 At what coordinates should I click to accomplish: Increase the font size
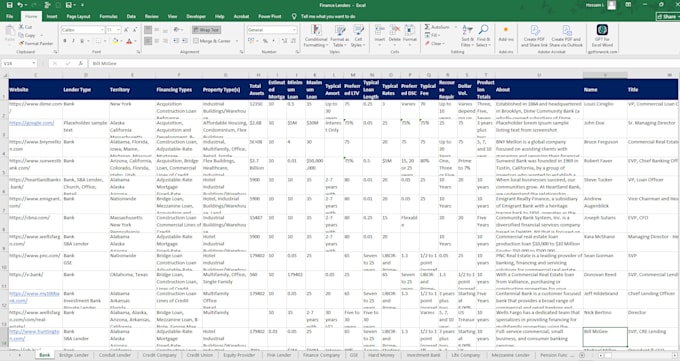(126, 30)
